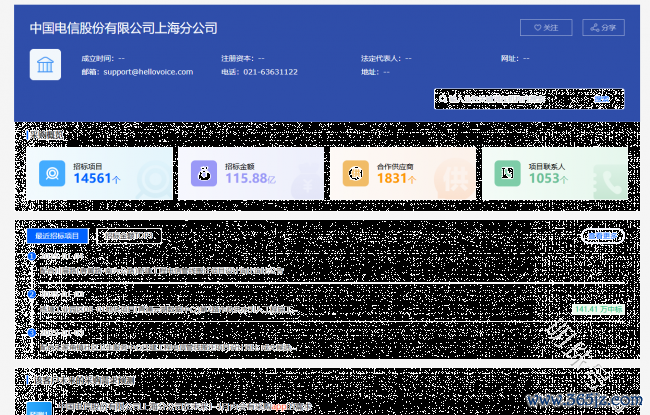This screenshot has width=650, height=415.
Task: Select the 最近招标项目 tab
Action: point(57,236)
